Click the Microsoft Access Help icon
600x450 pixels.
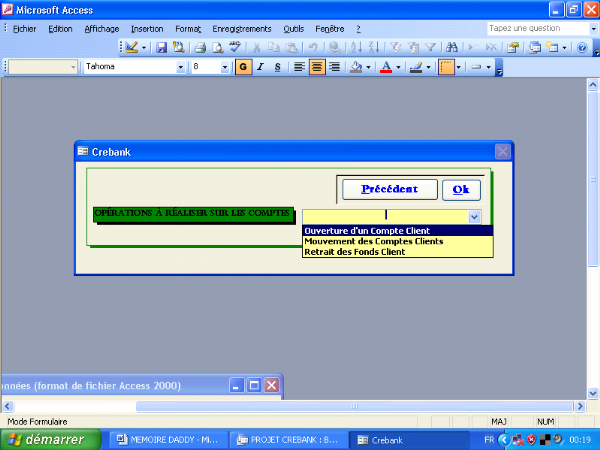coord(582,47)
